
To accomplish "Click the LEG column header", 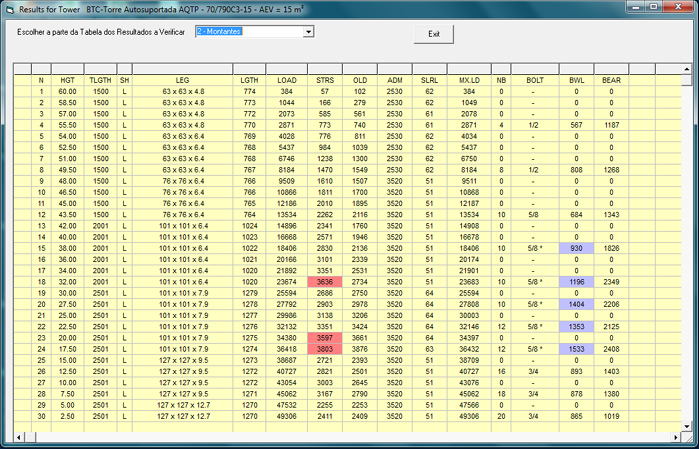I will (x=183, y=79).
